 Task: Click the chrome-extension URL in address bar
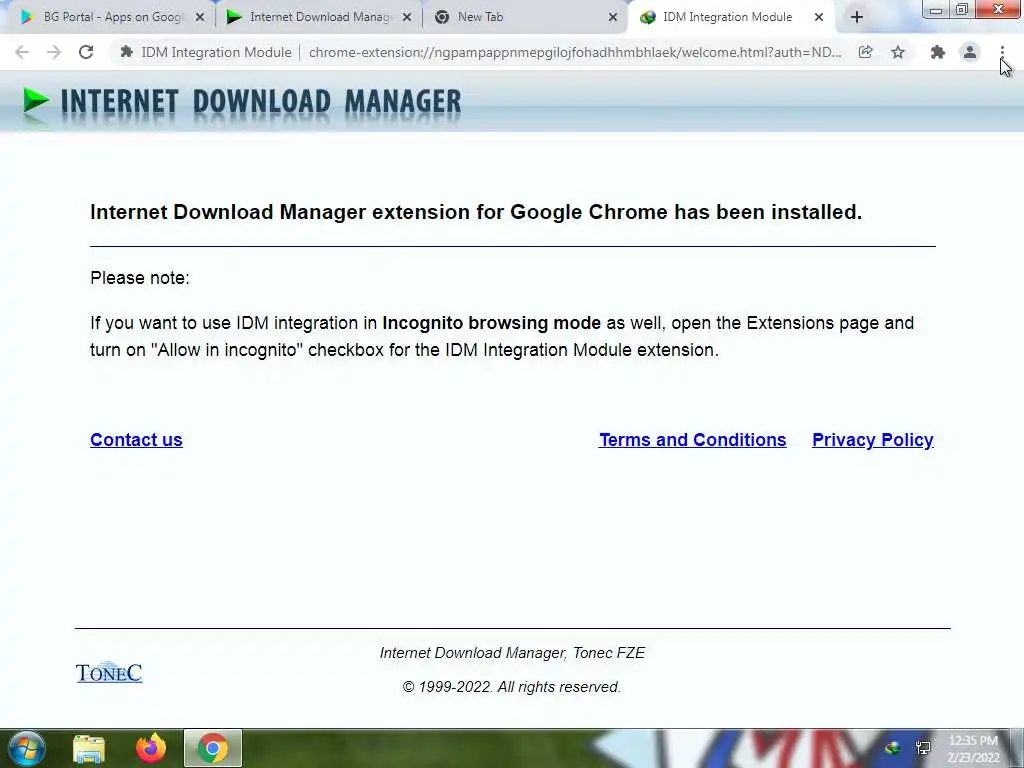[575, 52]
